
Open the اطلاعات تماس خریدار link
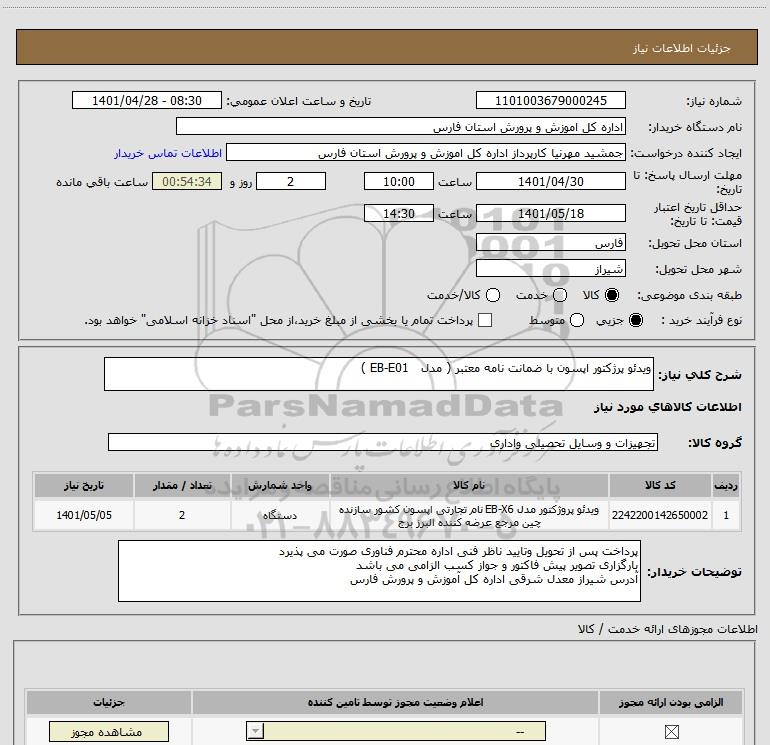(x=168, y=153)
